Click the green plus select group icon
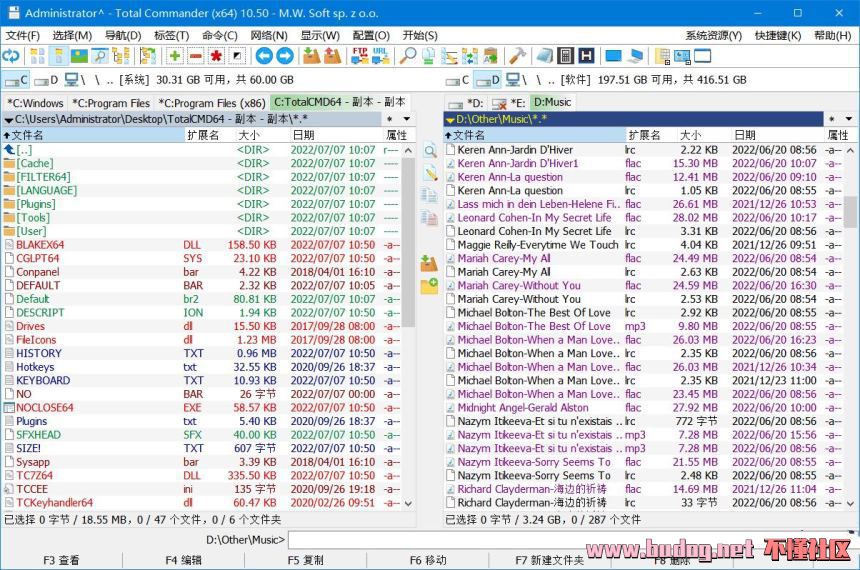This screenshot has width=860, height=570. click(x=175, y=56)
